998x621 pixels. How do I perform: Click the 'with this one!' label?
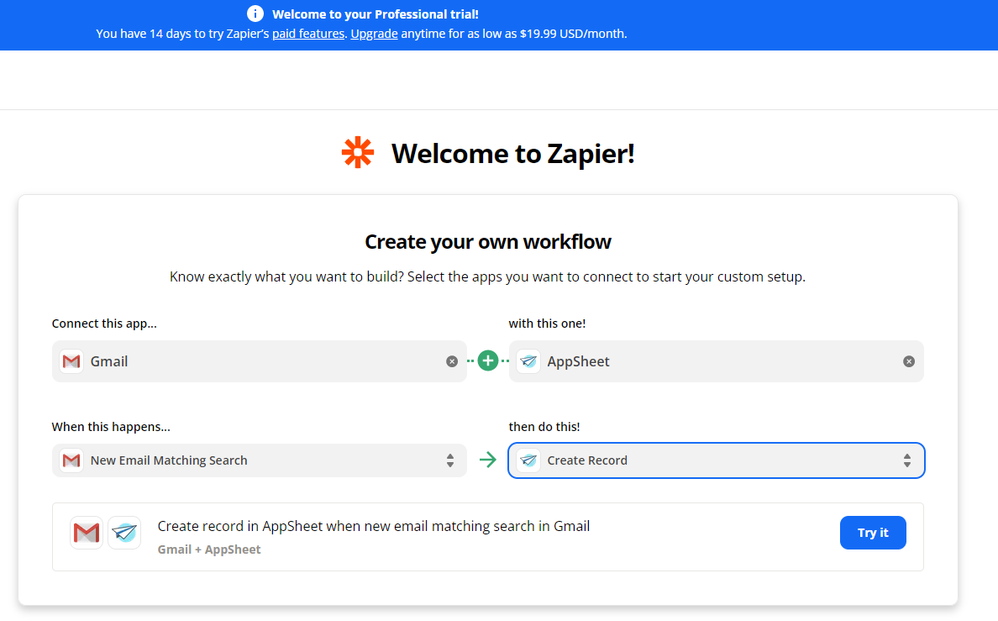click(547, 323)
